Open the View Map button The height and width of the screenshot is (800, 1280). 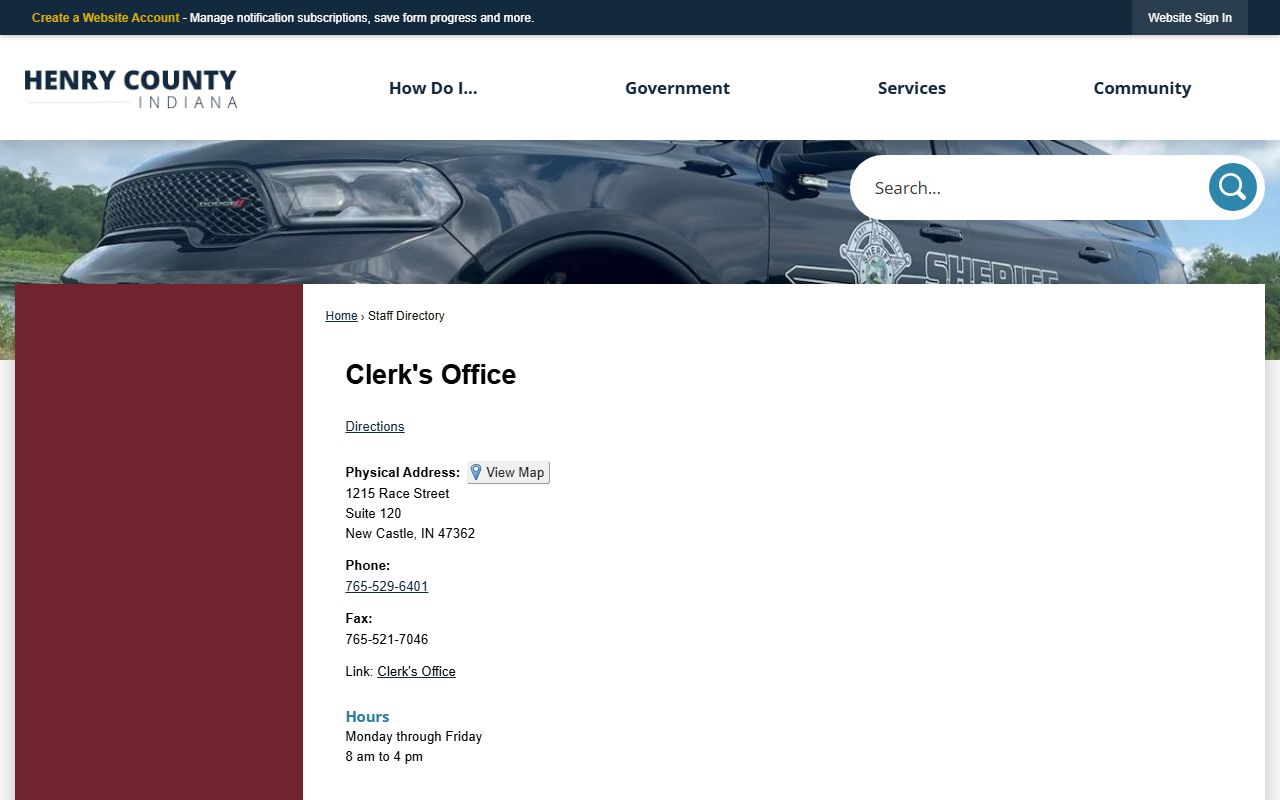tap(508, 472)
